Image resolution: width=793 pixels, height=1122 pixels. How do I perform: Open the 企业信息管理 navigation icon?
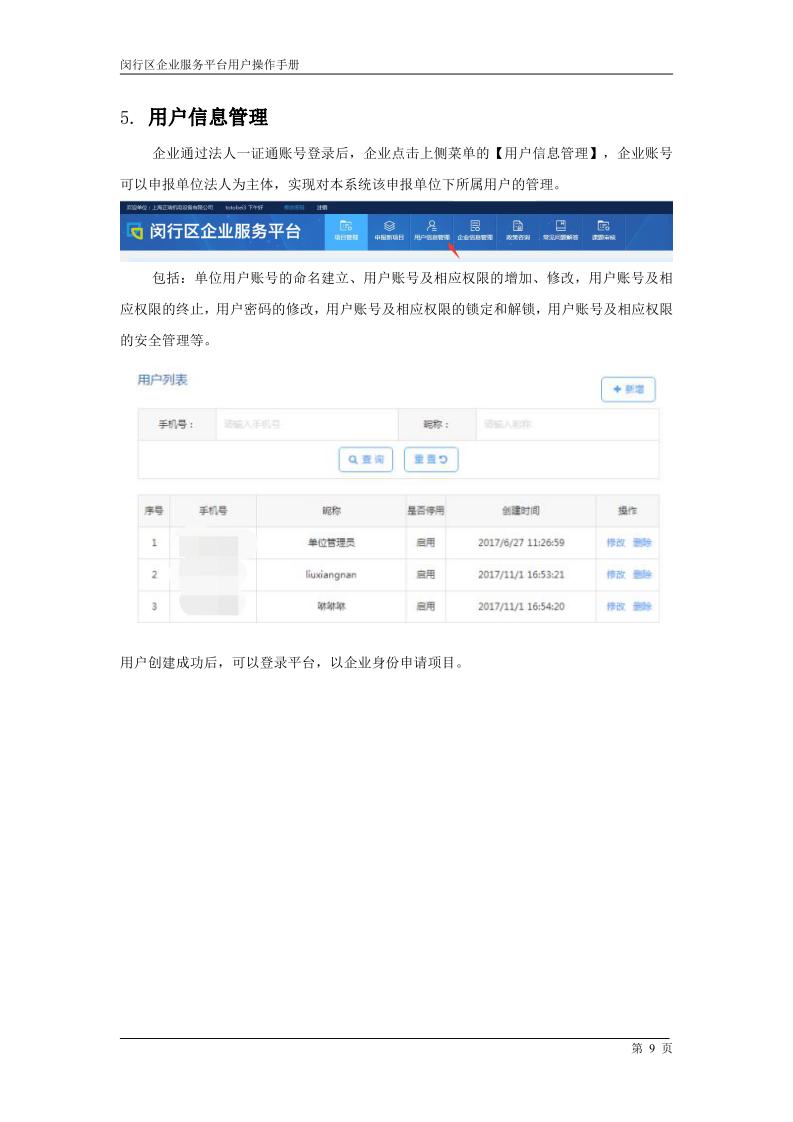[475, 230]
